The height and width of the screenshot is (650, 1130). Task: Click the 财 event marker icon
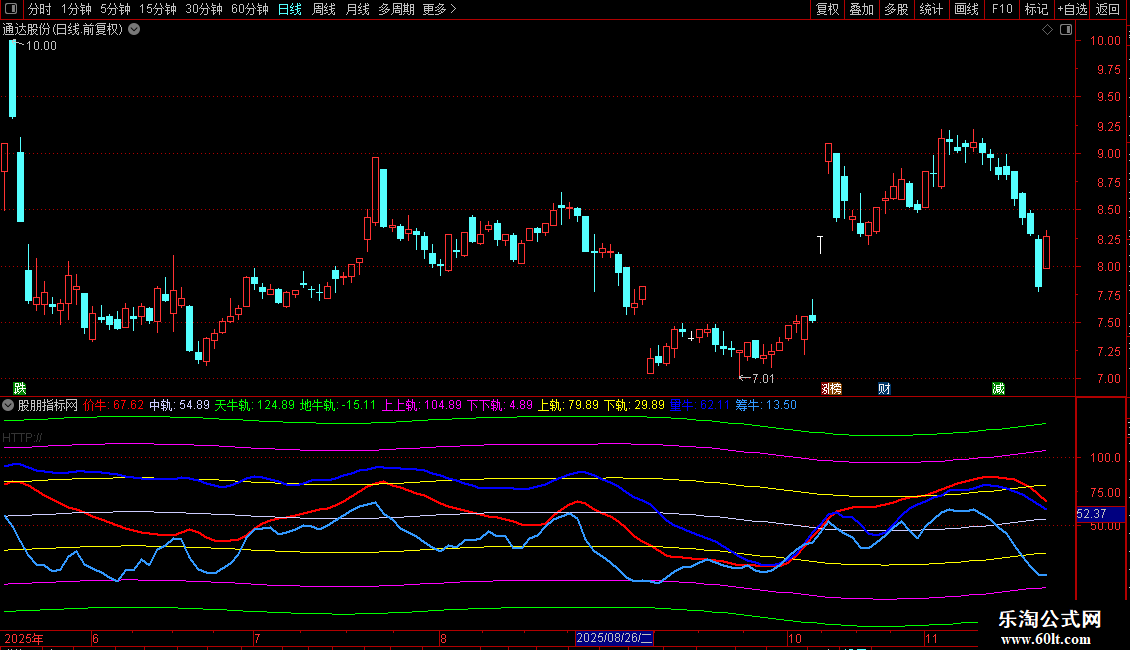point(884,388)
